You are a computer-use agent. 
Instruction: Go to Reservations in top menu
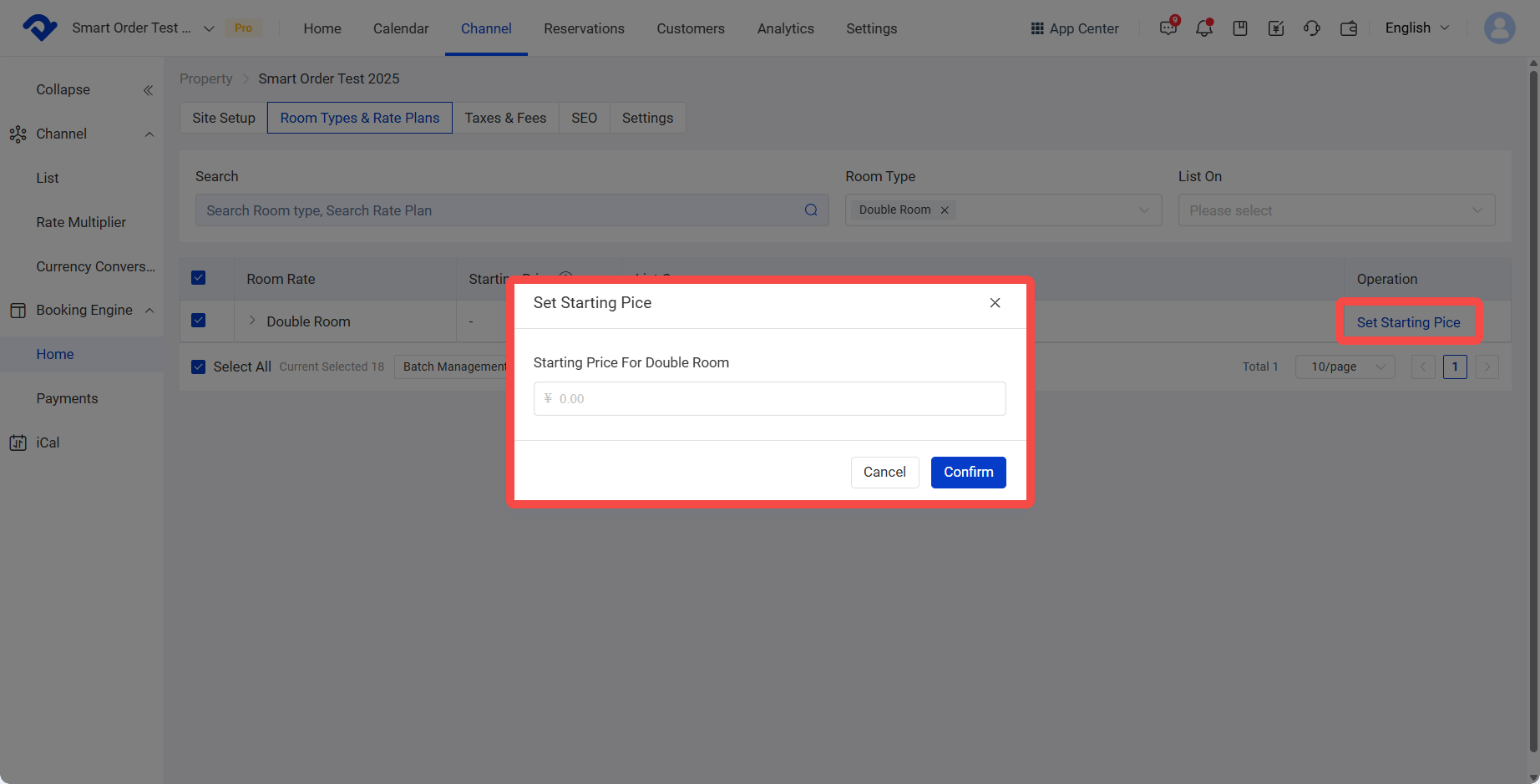[585, 28]
